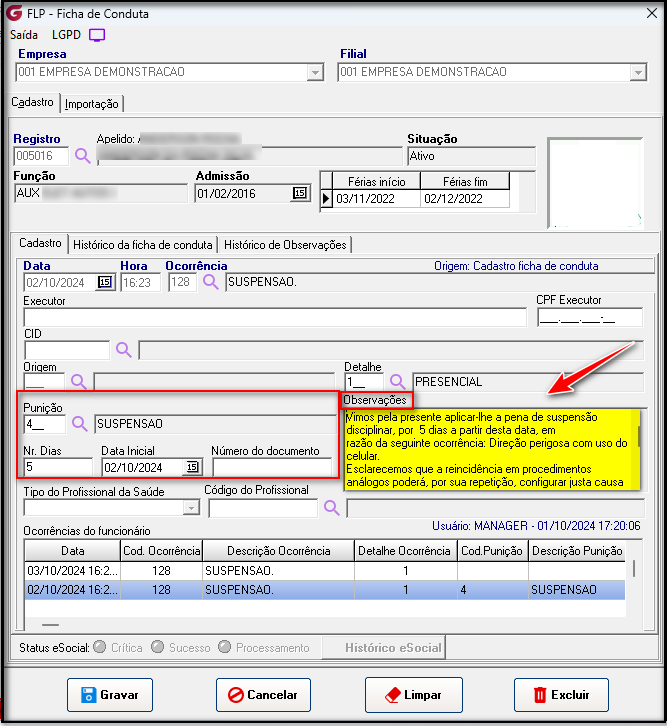Open Histórico da ficha de conduta tab
The width and height of the screenshot is (667, 726).
(x=143, y=244)
